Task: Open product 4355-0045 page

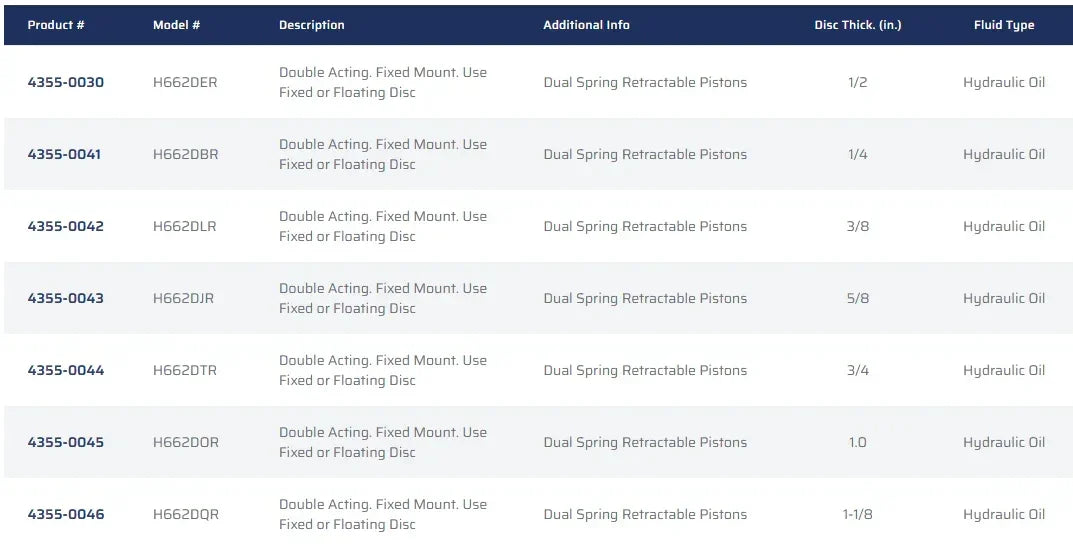Action: pos(65,442)
